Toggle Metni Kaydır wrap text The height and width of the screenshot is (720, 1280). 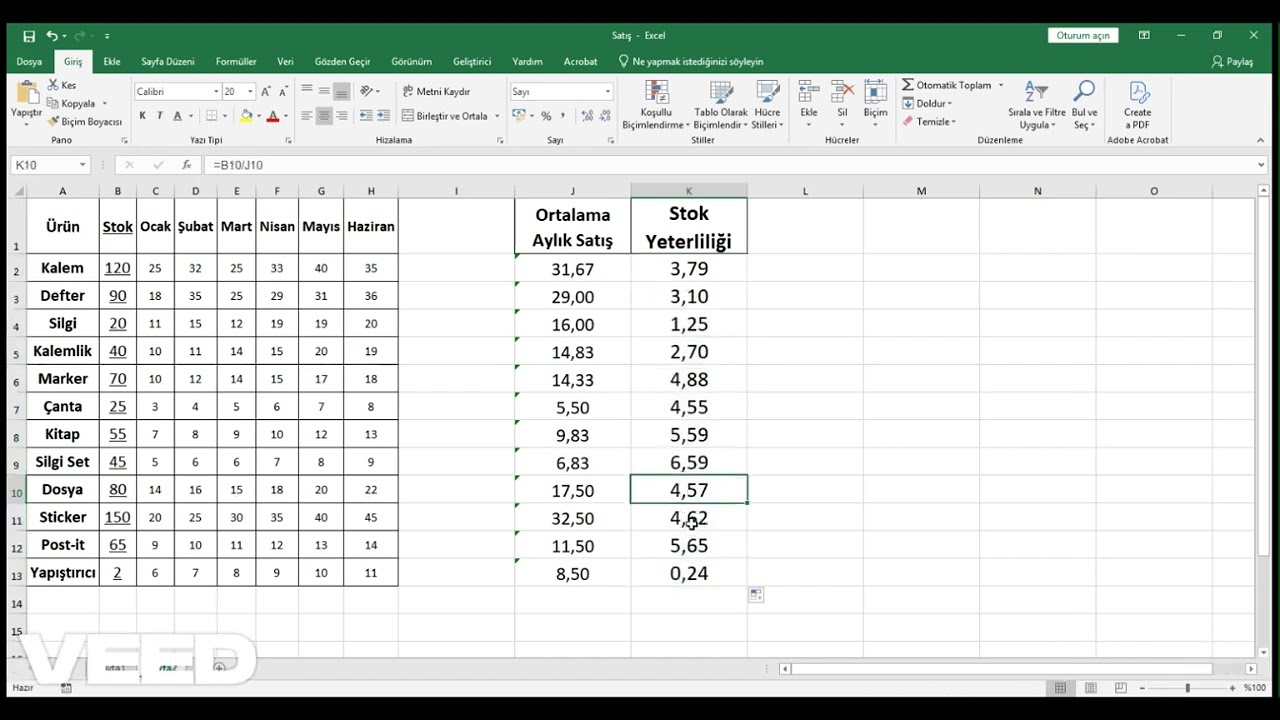tap(436, 91)
